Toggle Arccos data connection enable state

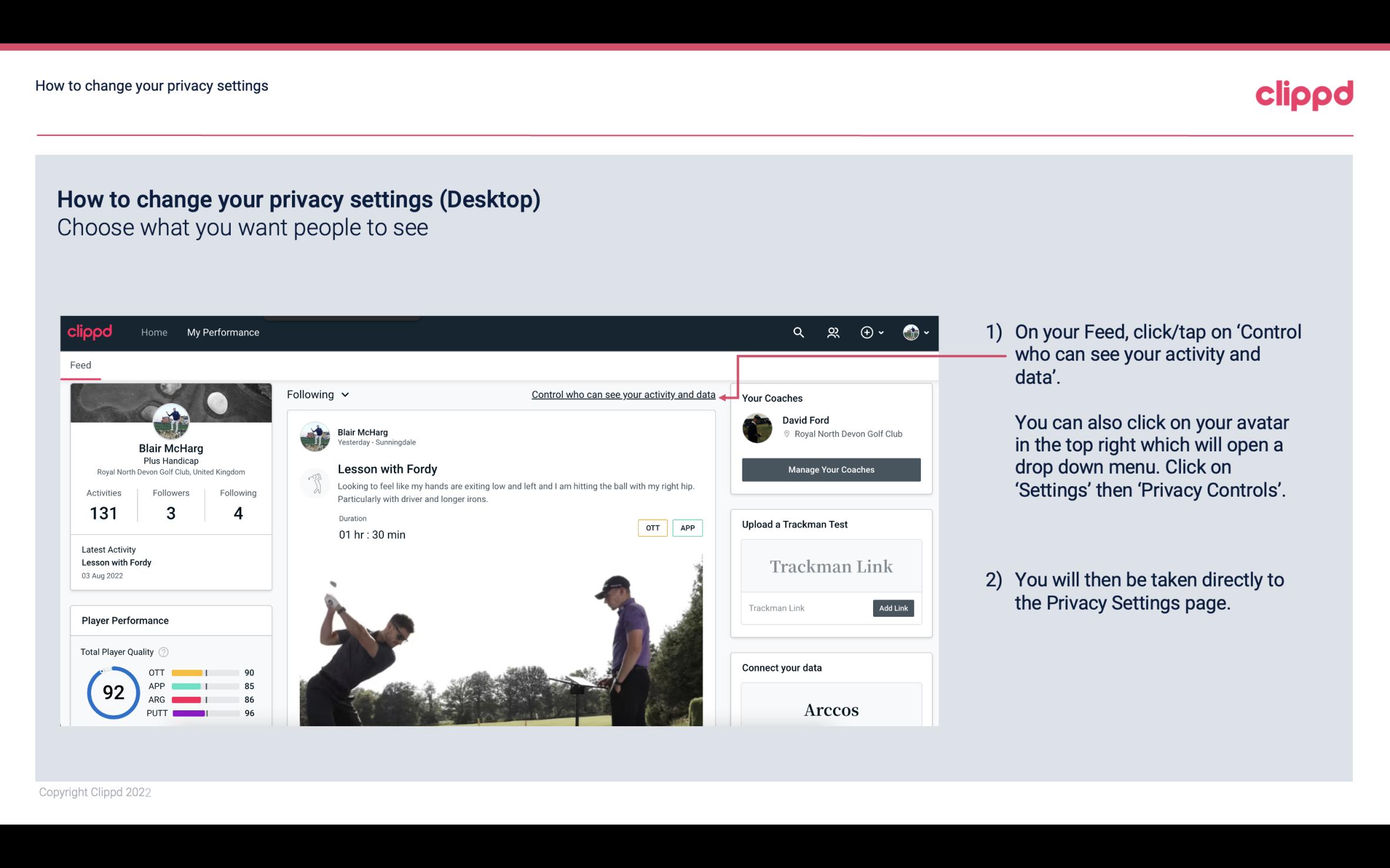click(x=830, y=710)
